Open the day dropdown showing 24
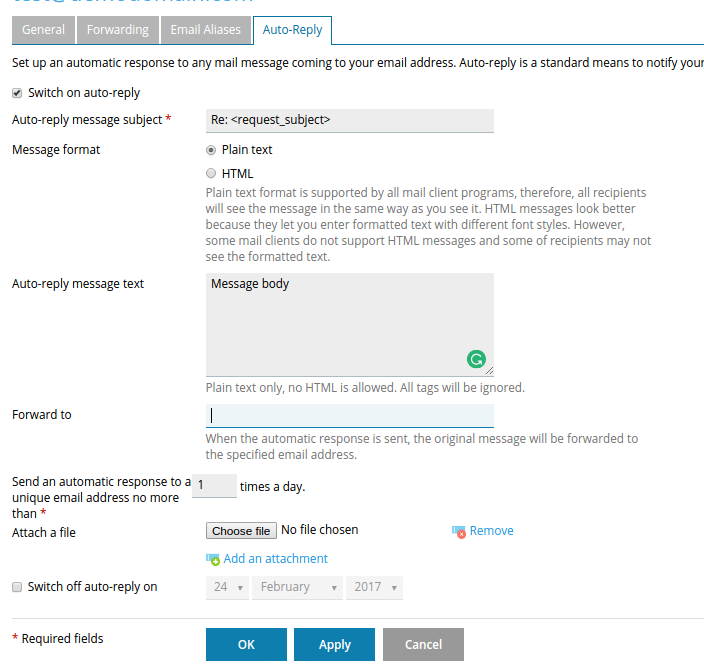Screen dimensions: 704x667 227,588
